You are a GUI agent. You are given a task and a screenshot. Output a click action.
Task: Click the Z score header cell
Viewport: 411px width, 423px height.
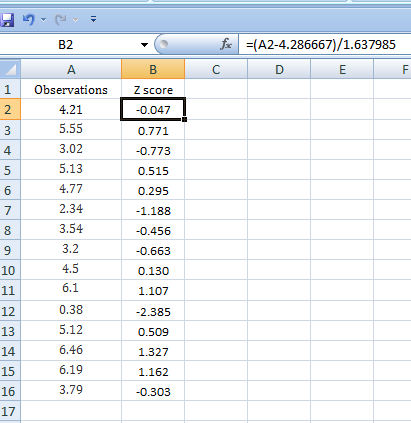(153, 89)
